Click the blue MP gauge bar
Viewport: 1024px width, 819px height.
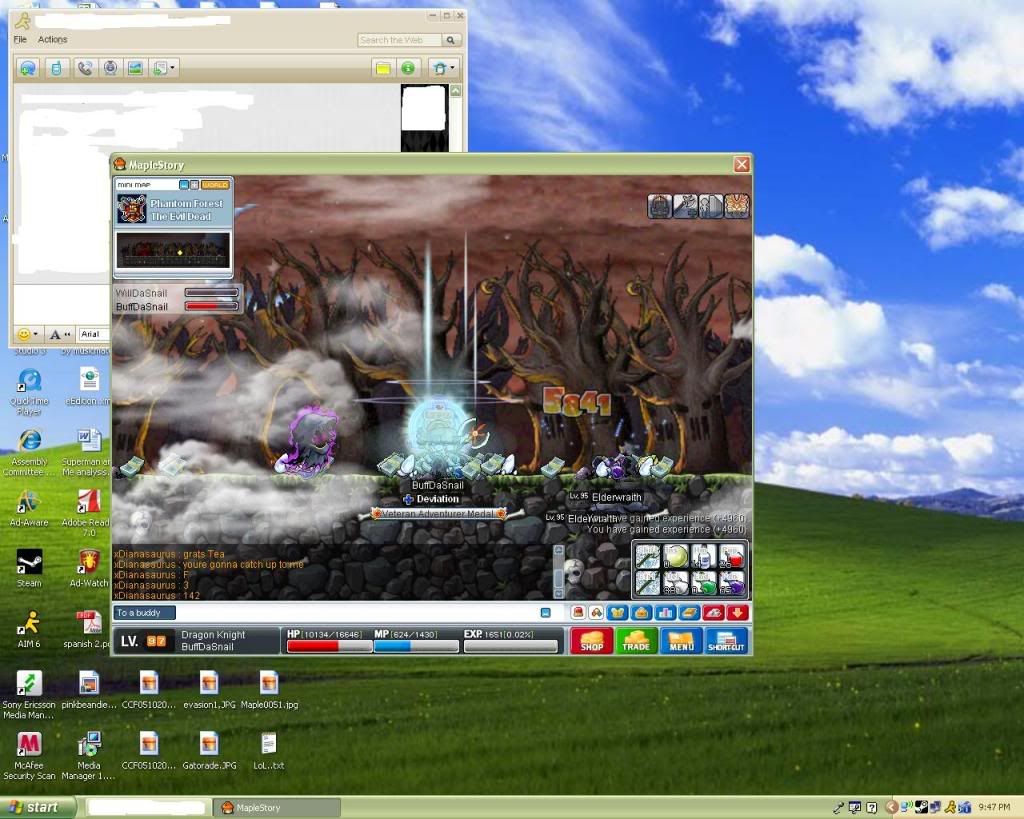[416, 646]
